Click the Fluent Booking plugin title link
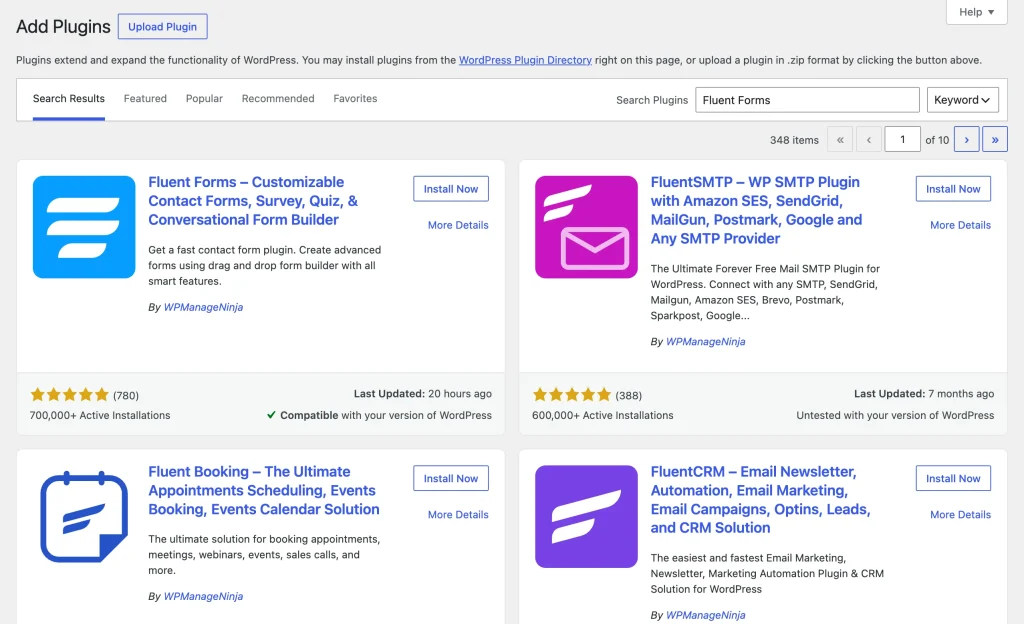1024x624 pixels. [264, 490]
